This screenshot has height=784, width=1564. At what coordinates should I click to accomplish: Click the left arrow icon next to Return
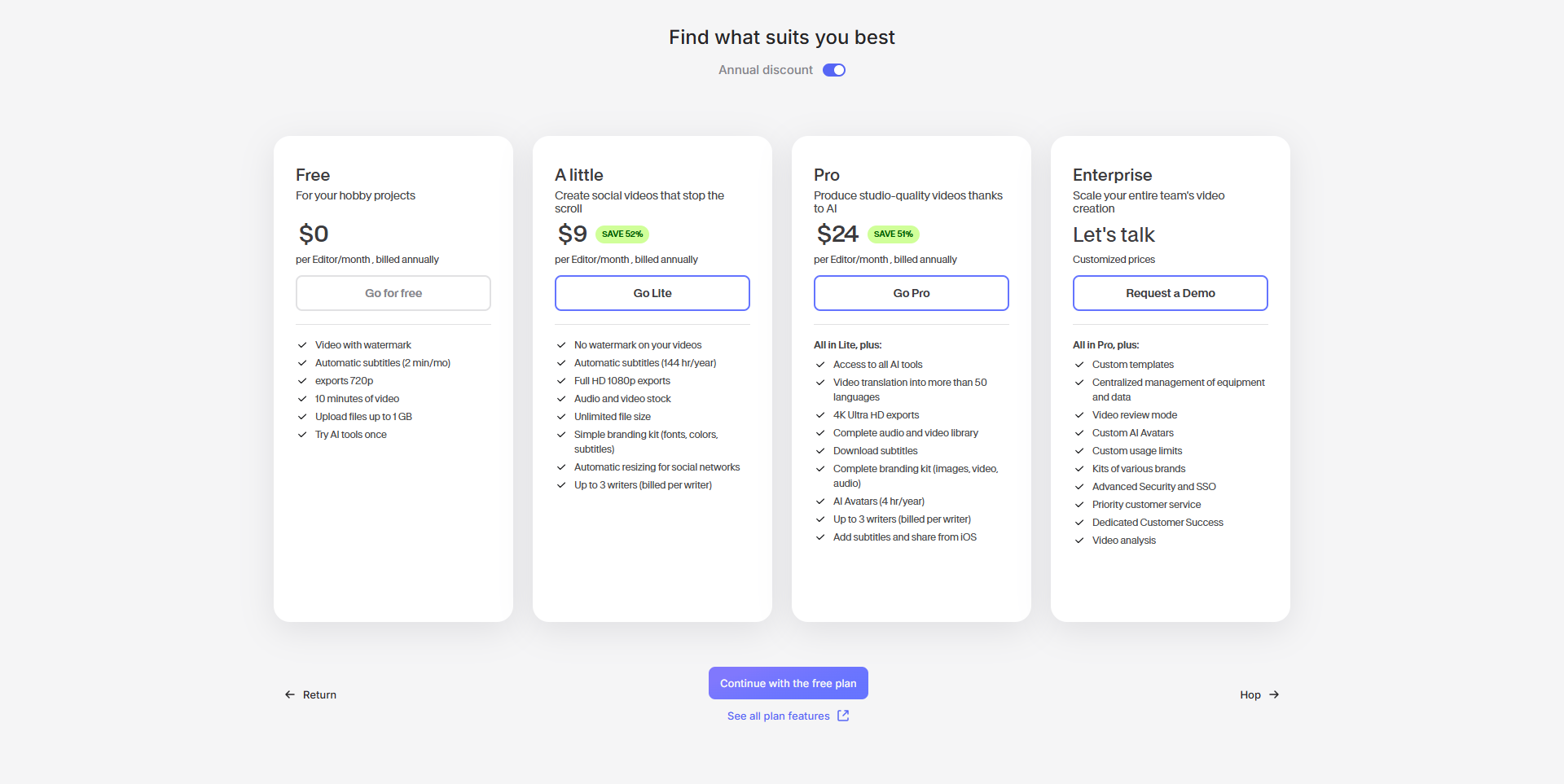290,694
